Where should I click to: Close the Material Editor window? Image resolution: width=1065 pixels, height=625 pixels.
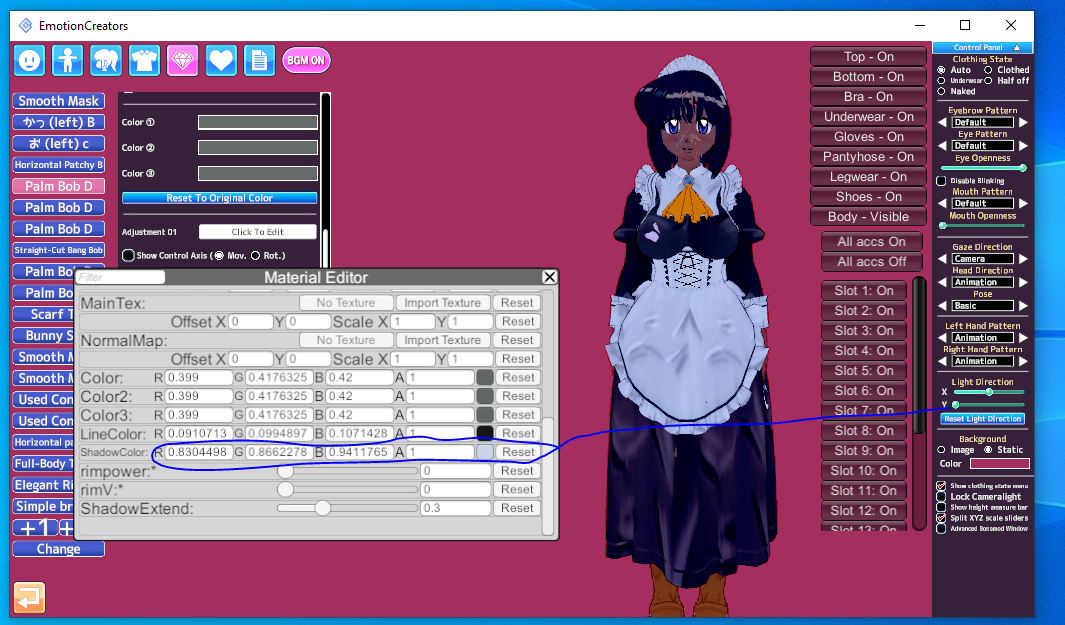pyautogui.click(x=549, y=277)
